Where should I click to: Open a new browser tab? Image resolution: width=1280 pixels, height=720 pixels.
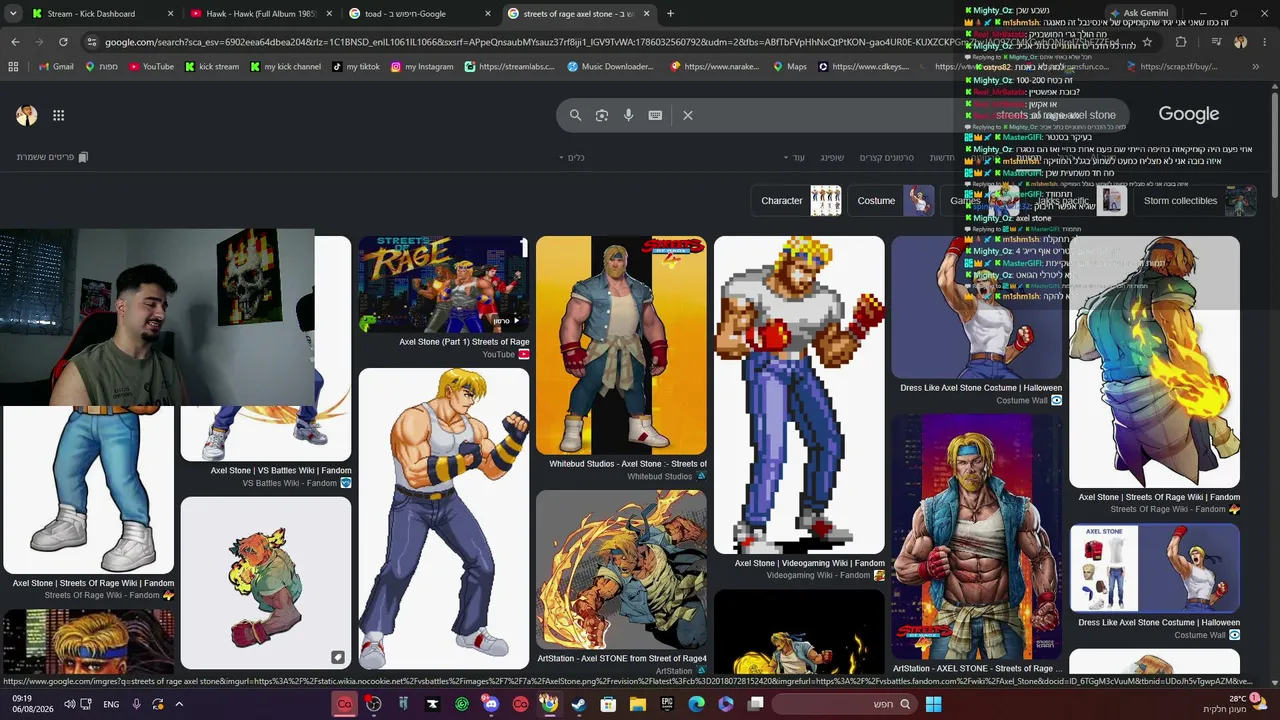670,14
